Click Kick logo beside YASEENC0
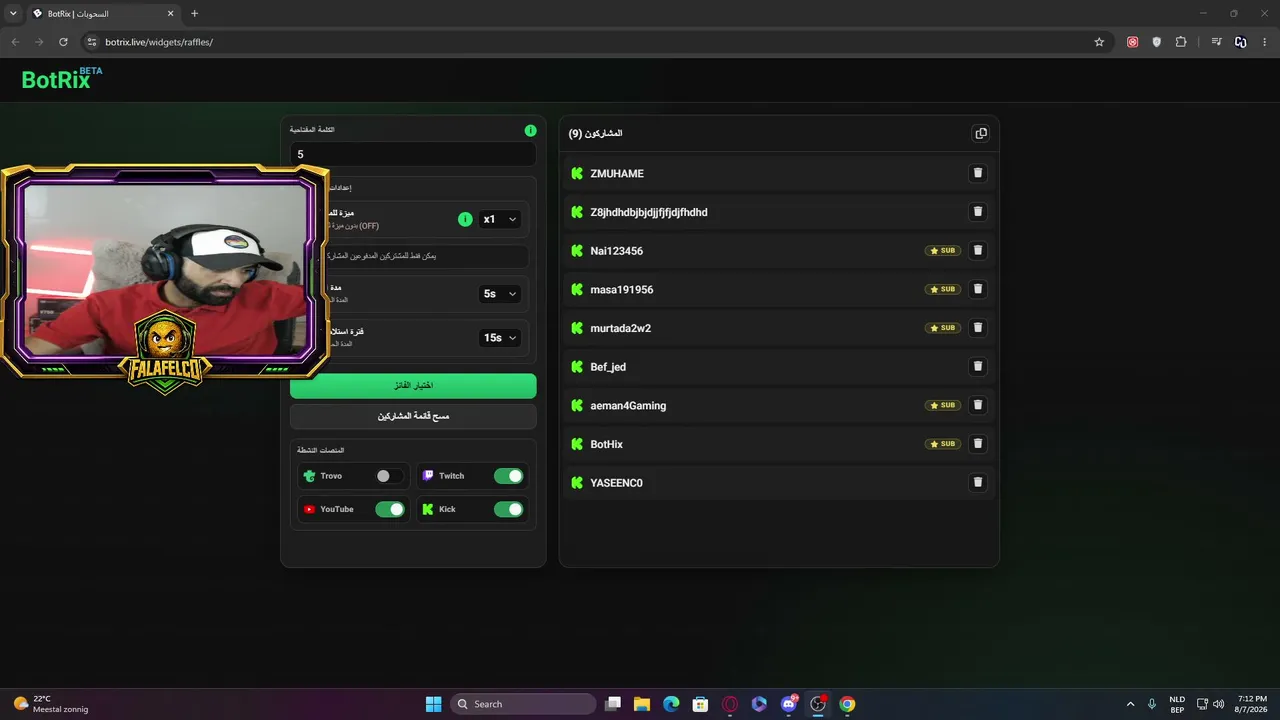This screenshot has height=720, width=1280. click(x=577, y=482)
